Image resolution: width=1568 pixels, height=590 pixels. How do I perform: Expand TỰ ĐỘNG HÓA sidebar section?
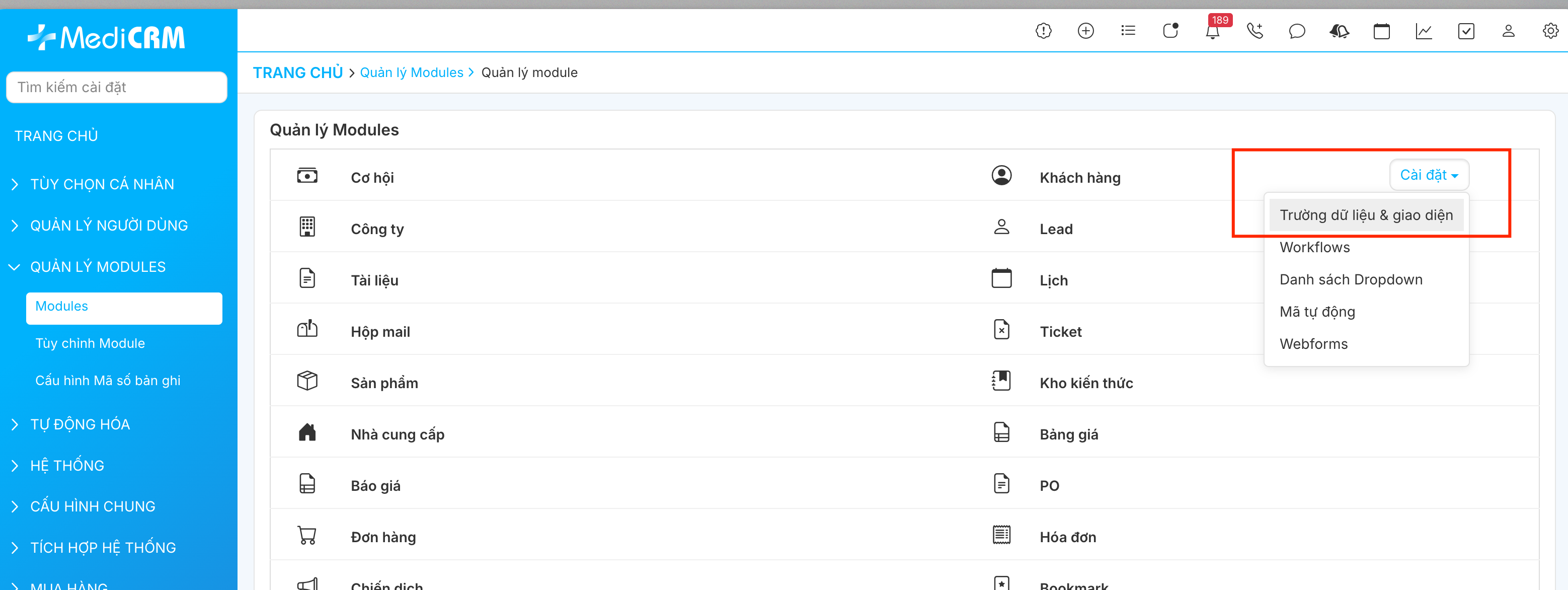(x=80, y=424)
